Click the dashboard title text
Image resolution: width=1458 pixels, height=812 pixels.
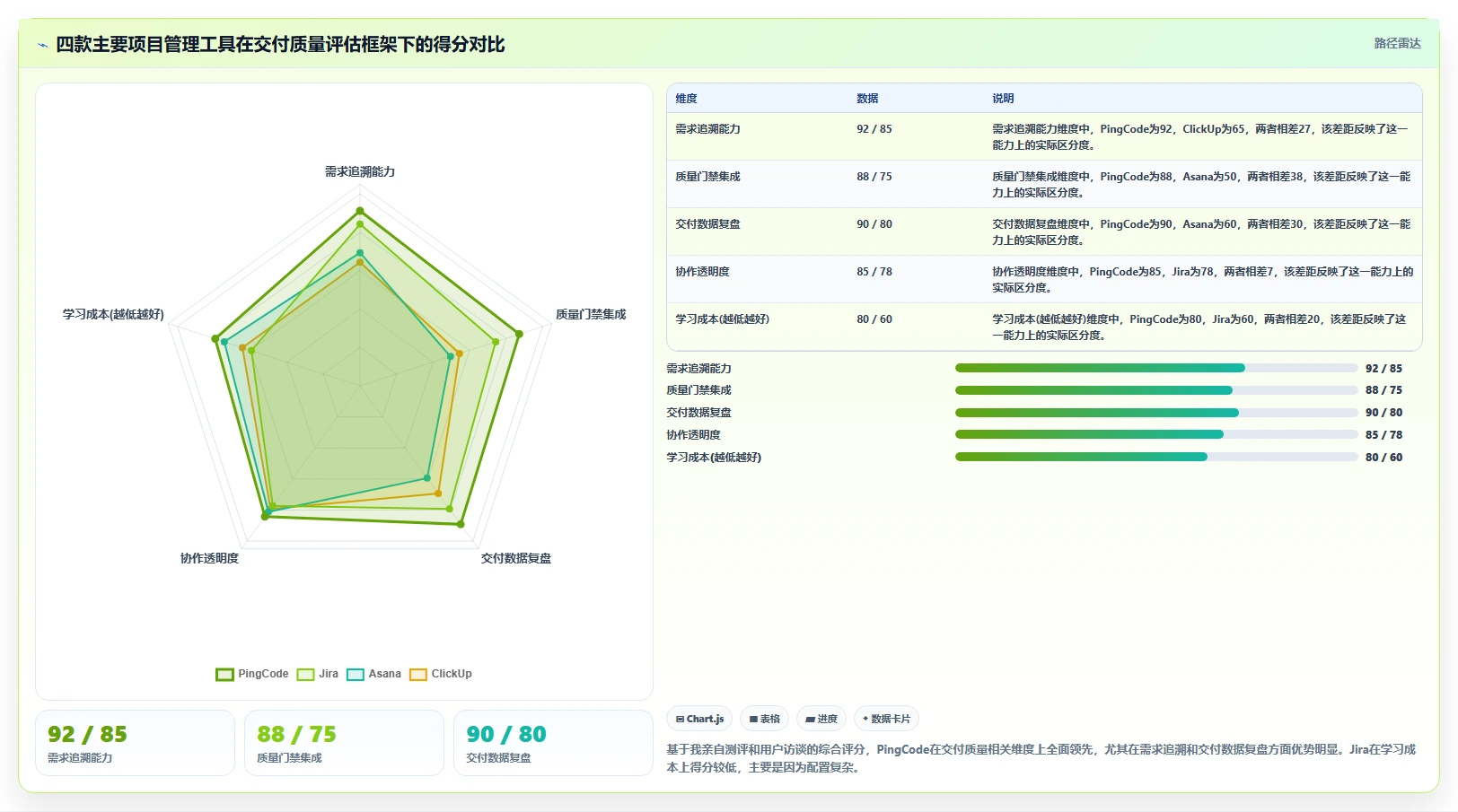[280, 44]
